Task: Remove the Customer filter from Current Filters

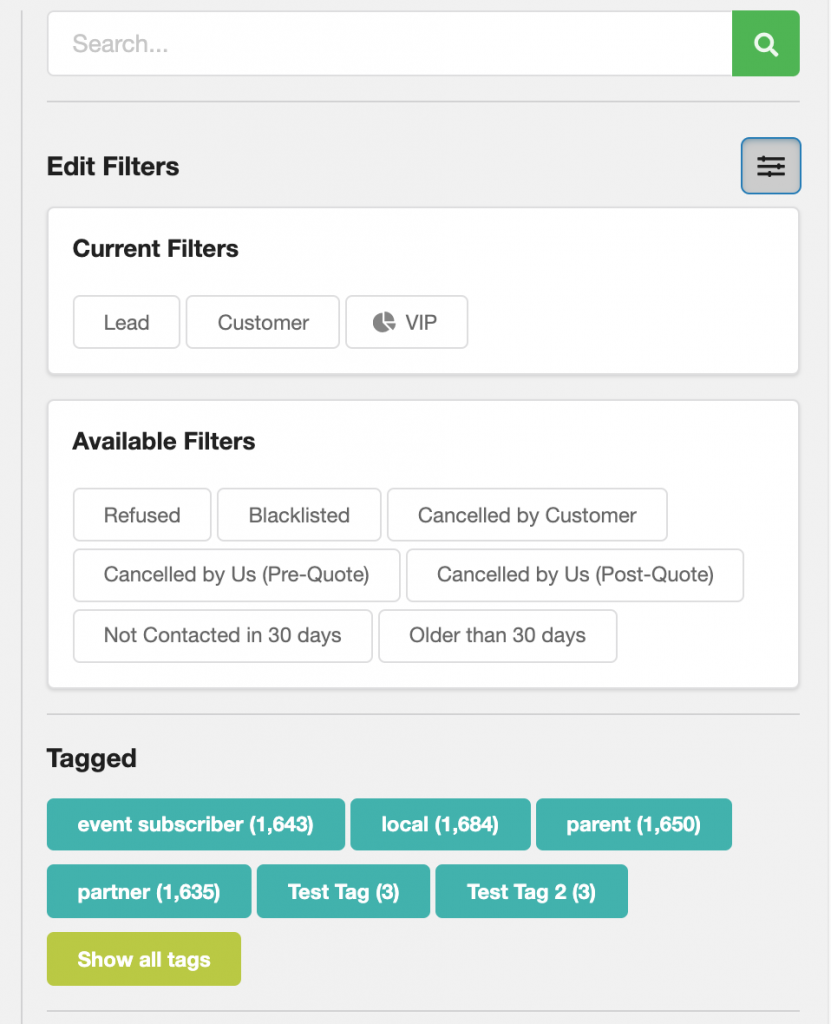Action: click(x=262, y=322)
